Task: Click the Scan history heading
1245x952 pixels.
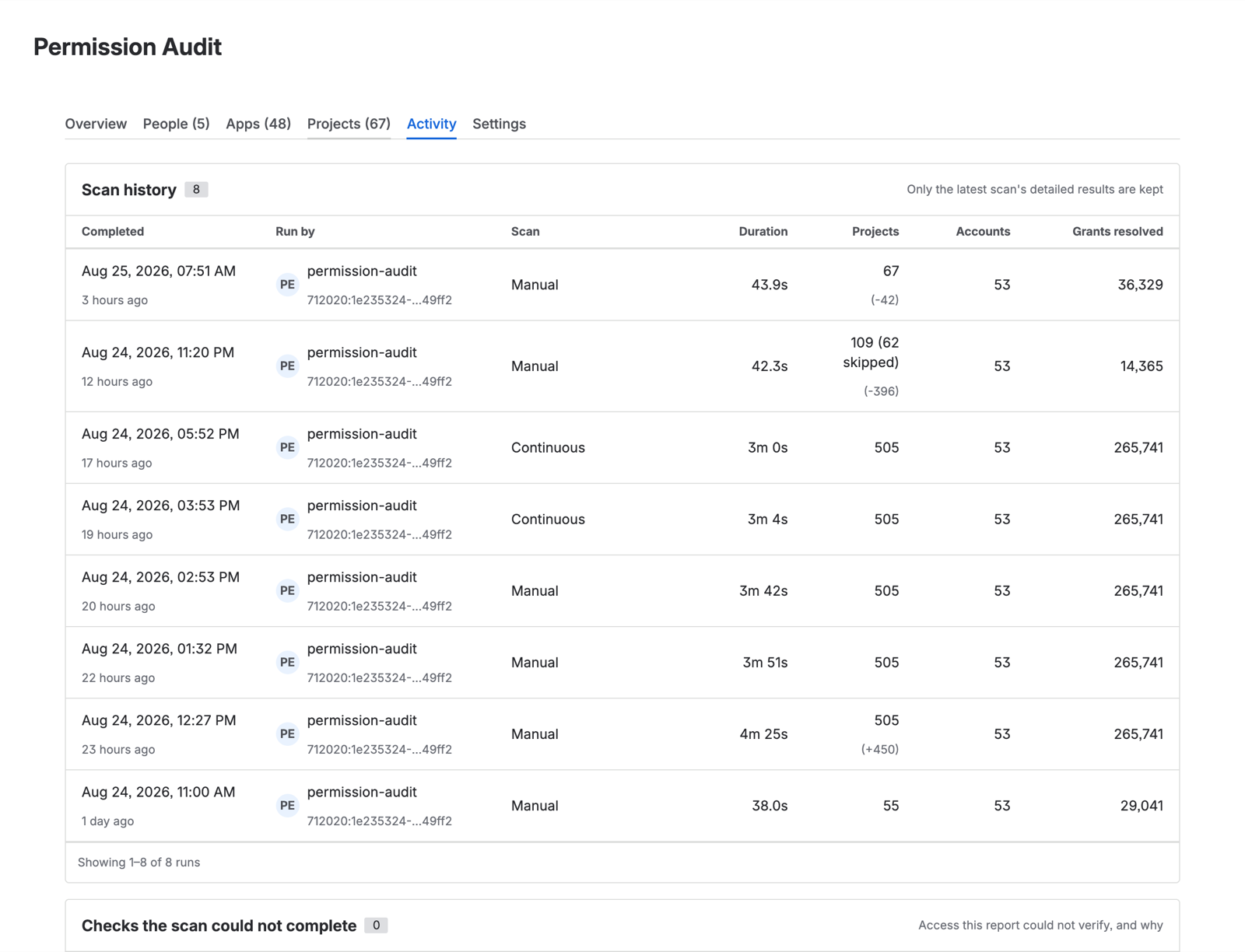Action: click(129, 190)
